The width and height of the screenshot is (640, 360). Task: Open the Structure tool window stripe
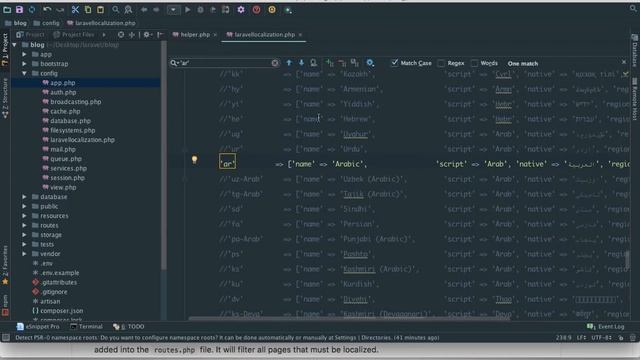pos(5,98)
